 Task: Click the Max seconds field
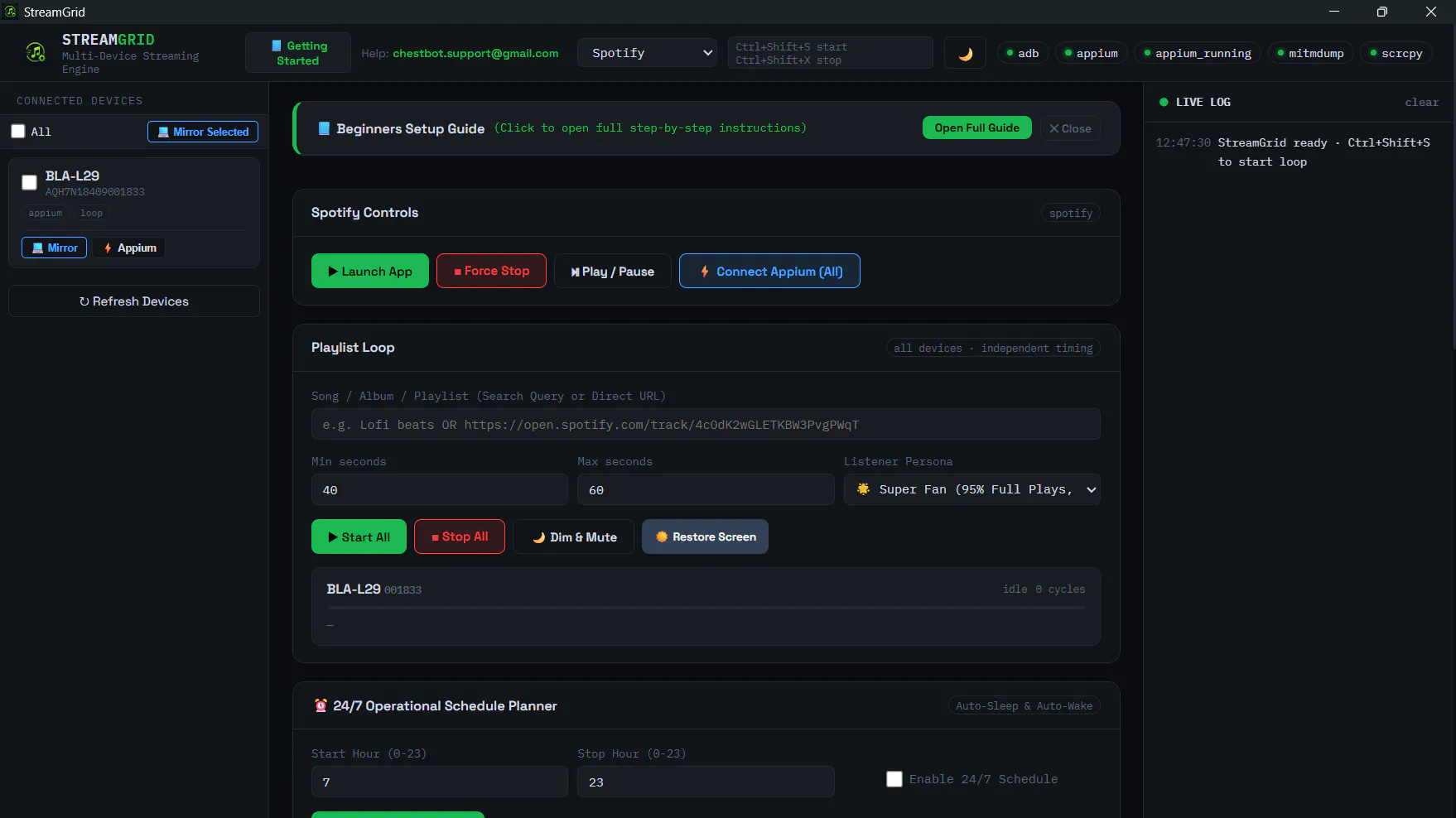706,489
